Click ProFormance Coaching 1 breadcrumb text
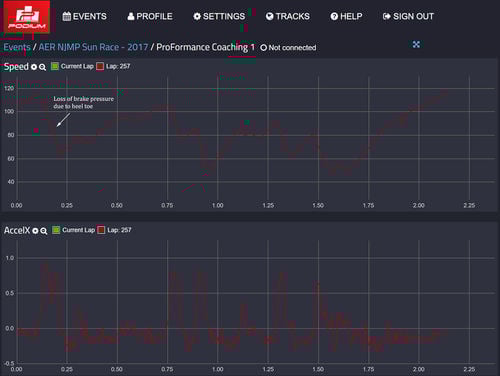Image resolution: width=500 pixels, height=376 pixels. click(205, 47)
